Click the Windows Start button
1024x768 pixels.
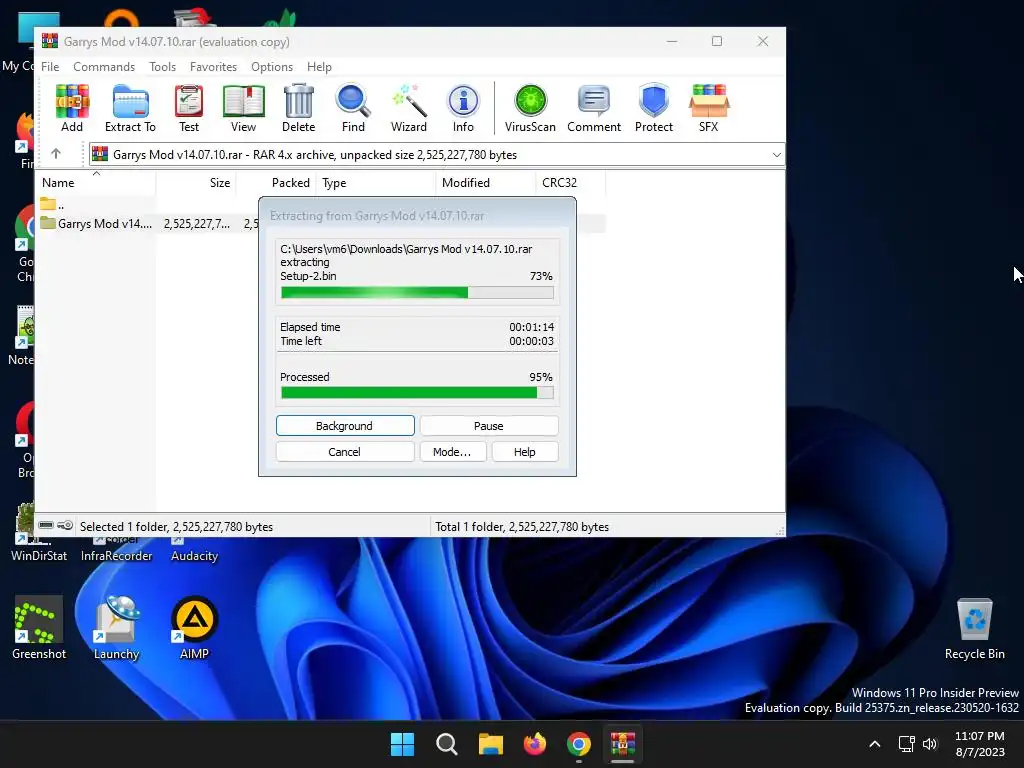[x=402, y=744]
